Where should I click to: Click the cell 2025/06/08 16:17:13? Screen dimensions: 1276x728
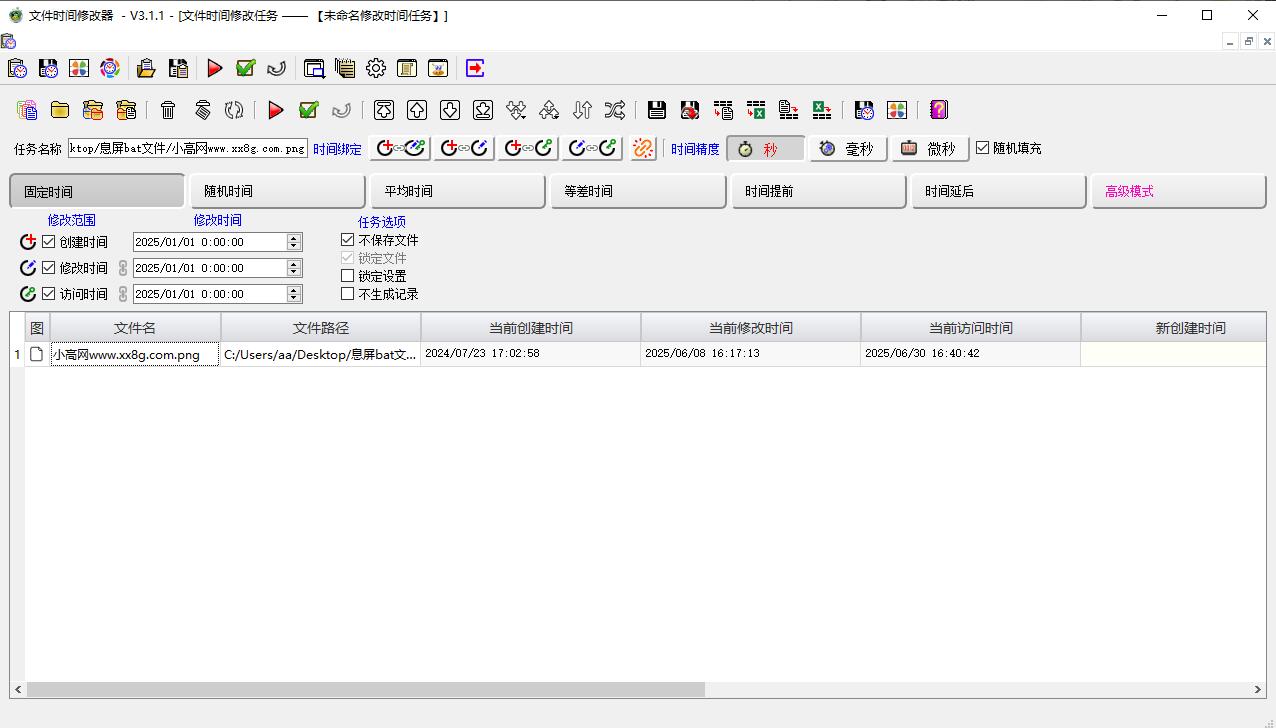750,354
